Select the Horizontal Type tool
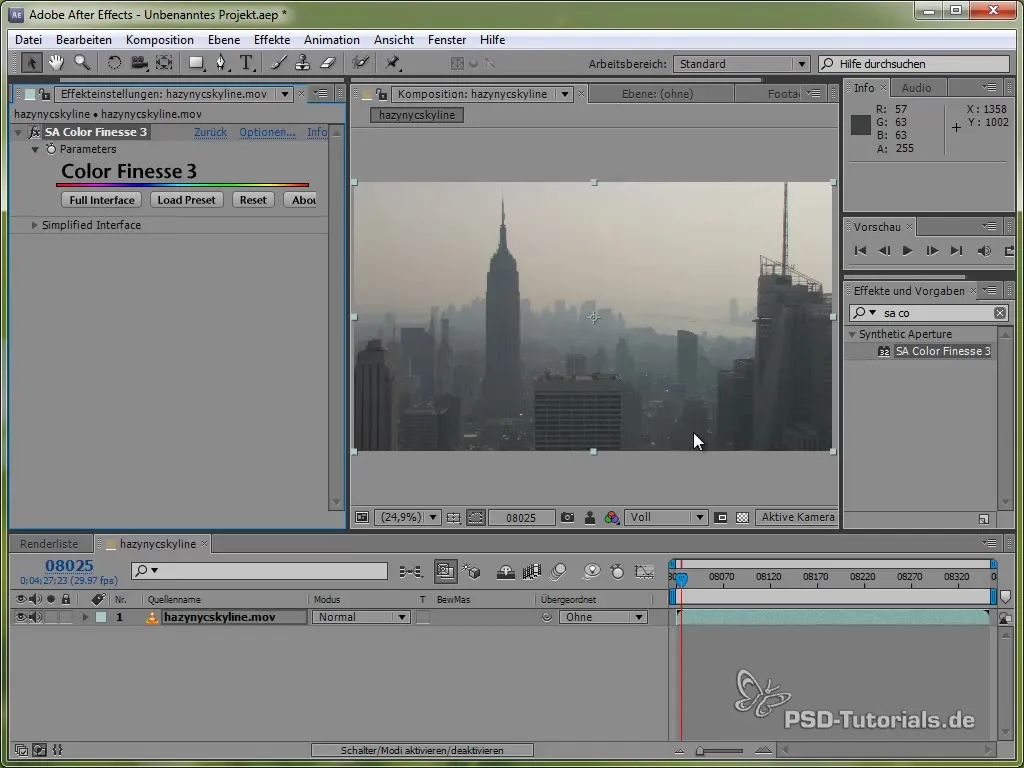The height and width of the screenshot is (768, 1024). pos(246,63)
